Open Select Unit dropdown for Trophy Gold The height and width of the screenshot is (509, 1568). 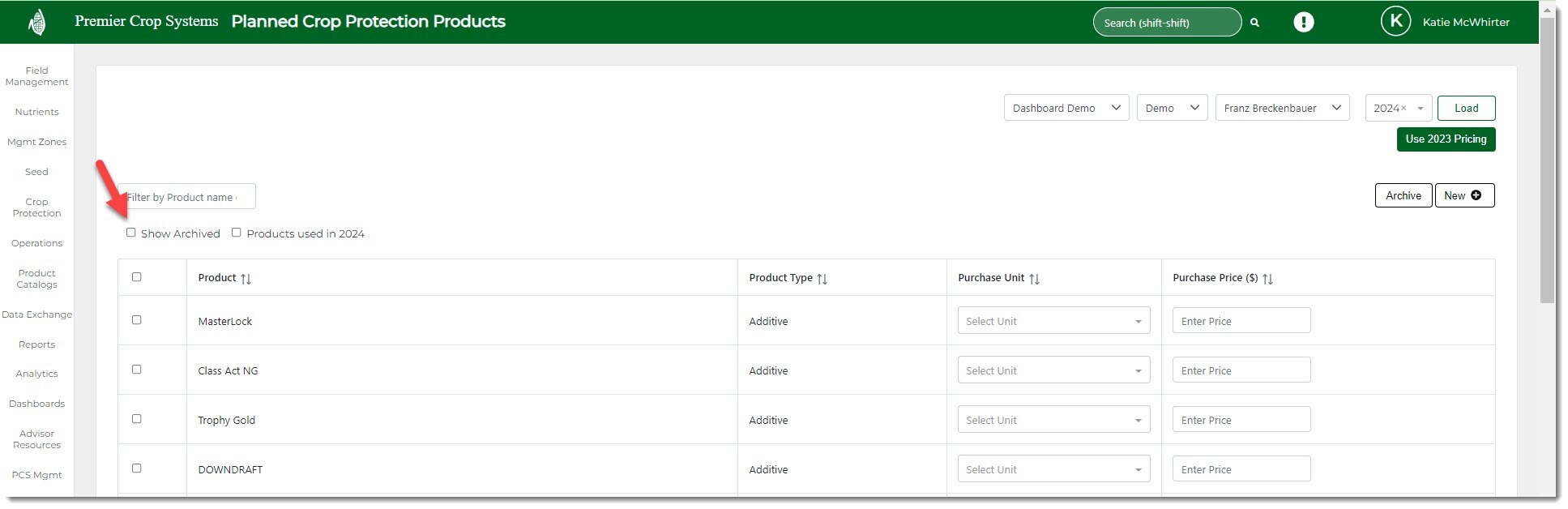pos(1053,420)
